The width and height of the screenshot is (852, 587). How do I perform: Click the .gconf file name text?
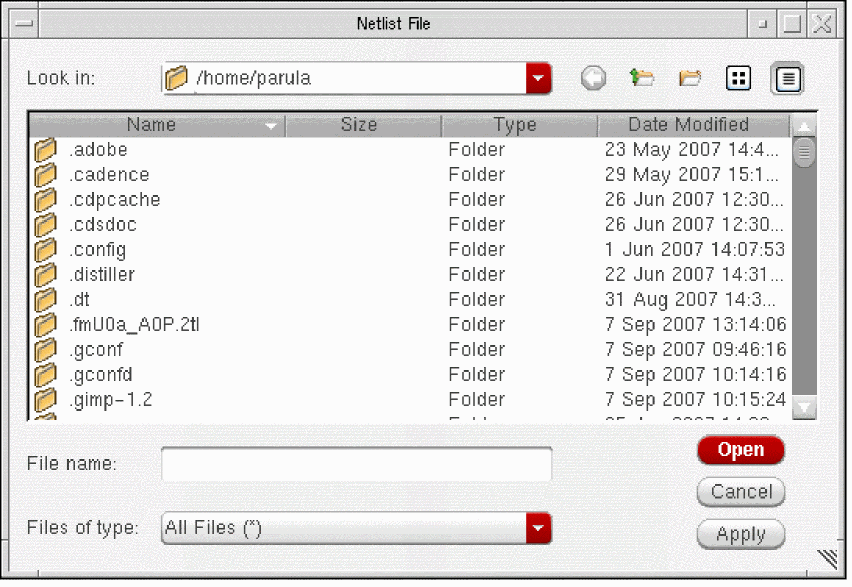click(x=96, y=350)
